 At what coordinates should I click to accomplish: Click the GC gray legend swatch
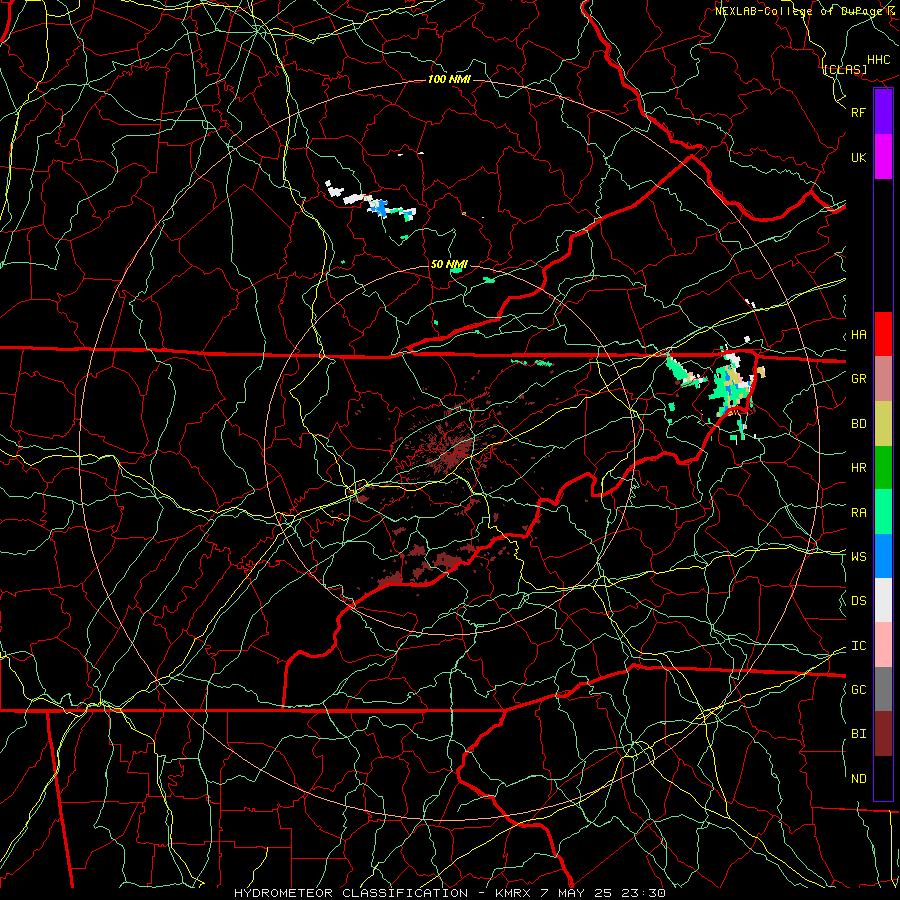[x=883, y=689]
